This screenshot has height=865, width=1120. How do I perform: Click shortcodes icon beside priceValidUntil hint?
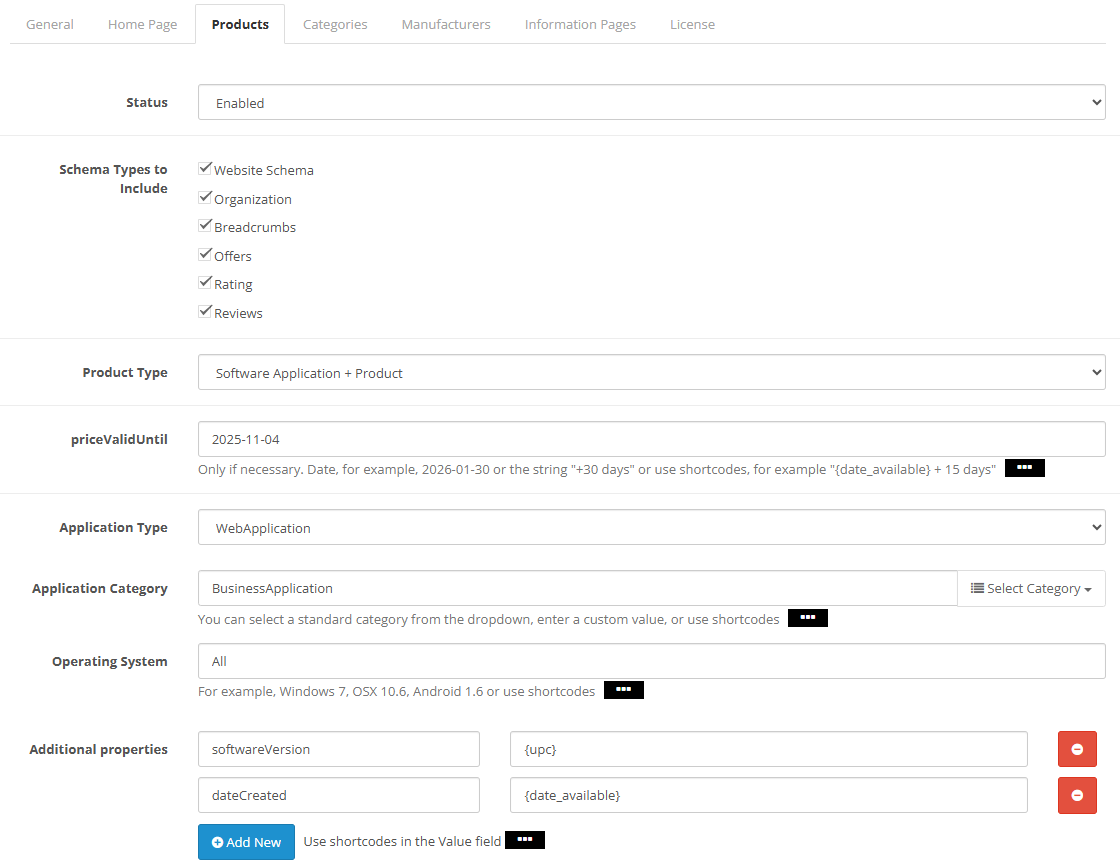1024,469
